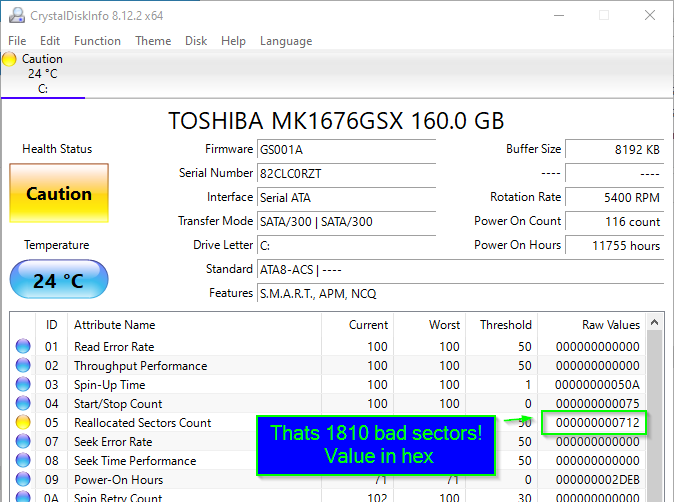Click the Raw Values column header
Viewport: 674px width, 502px height.
[x=591, y=325]
